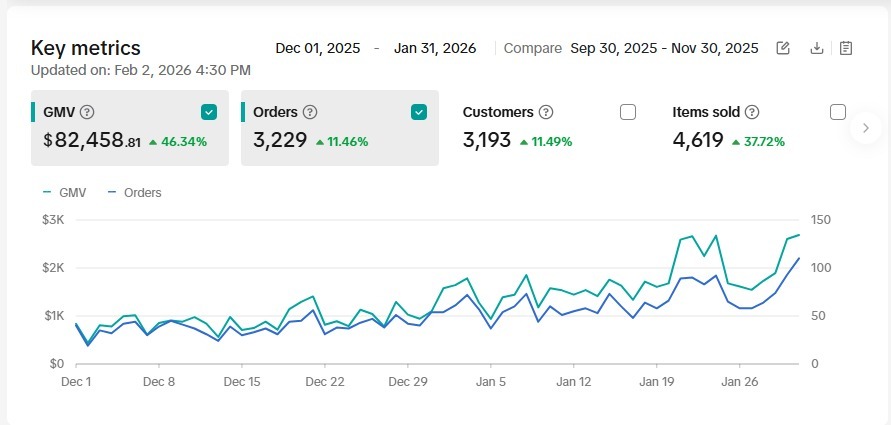Screen dimensions: 891x425
Task: Open the clipboard report icon
Action: [846, 48]
